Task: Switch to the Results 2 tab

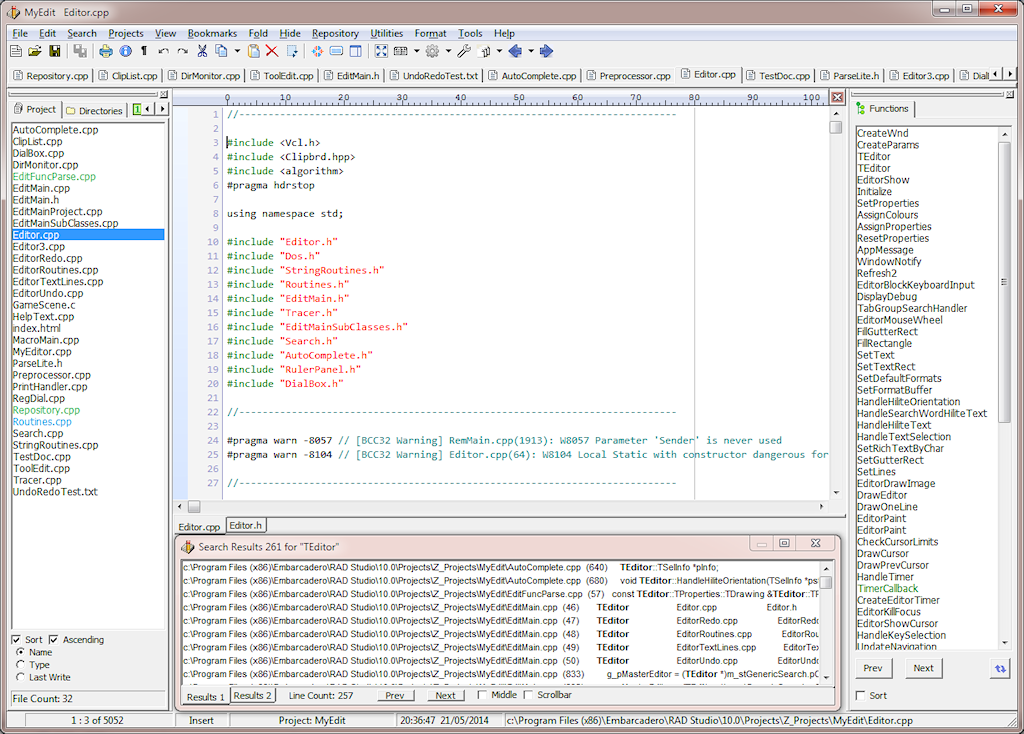Action: pos(252,696)
